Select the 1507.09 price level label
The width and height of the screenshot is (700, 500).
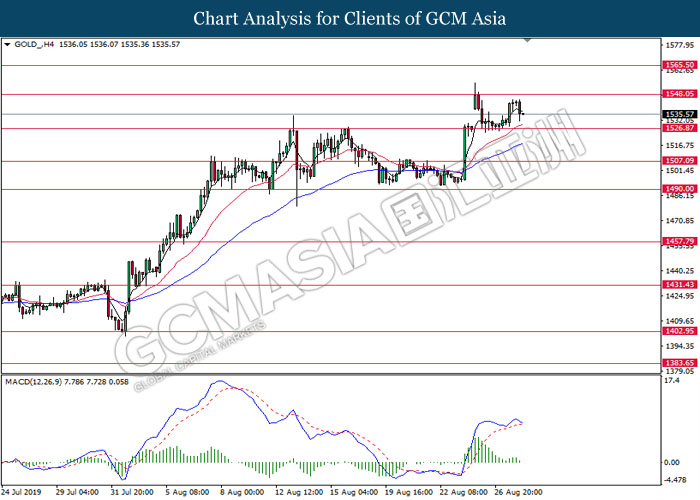(679, 161)
